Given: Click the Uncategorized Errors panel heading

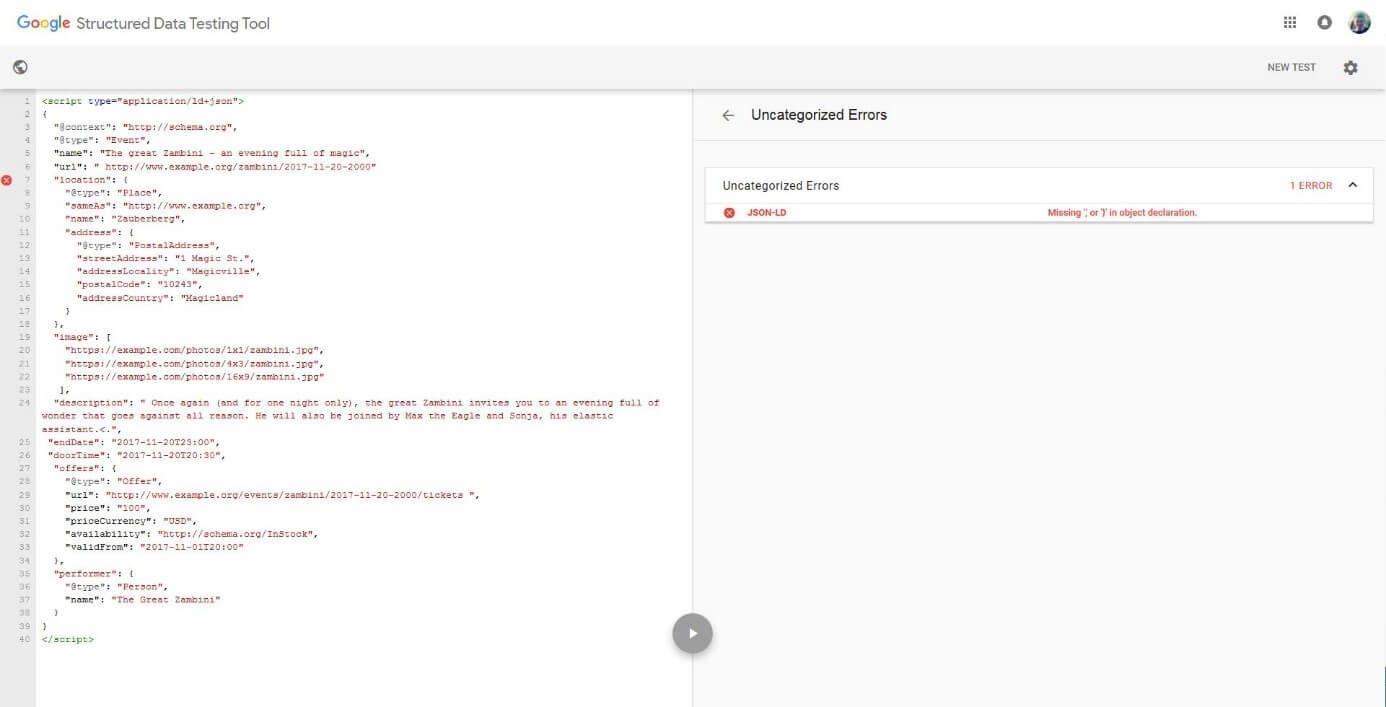Looking at the screenshot, I should pos(781,186).
